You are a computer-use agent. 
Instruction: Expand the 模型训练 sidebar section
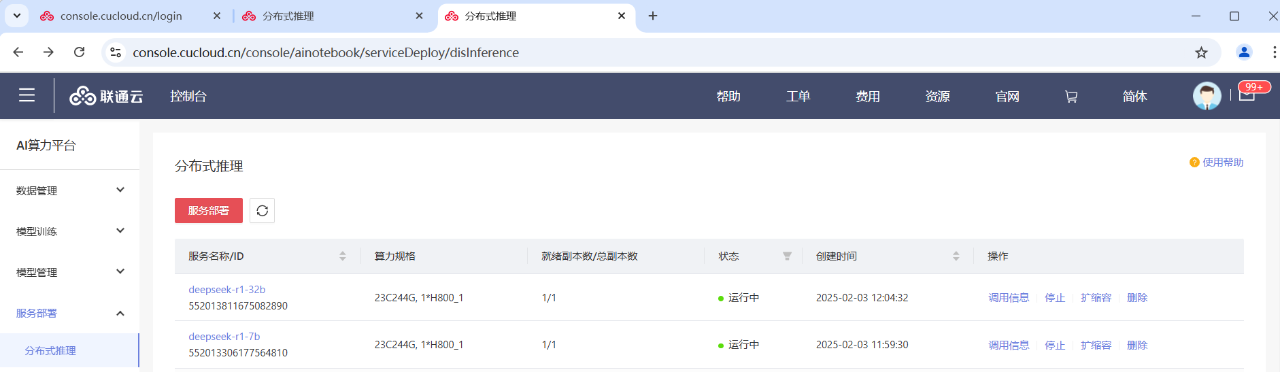pos(70,231)
